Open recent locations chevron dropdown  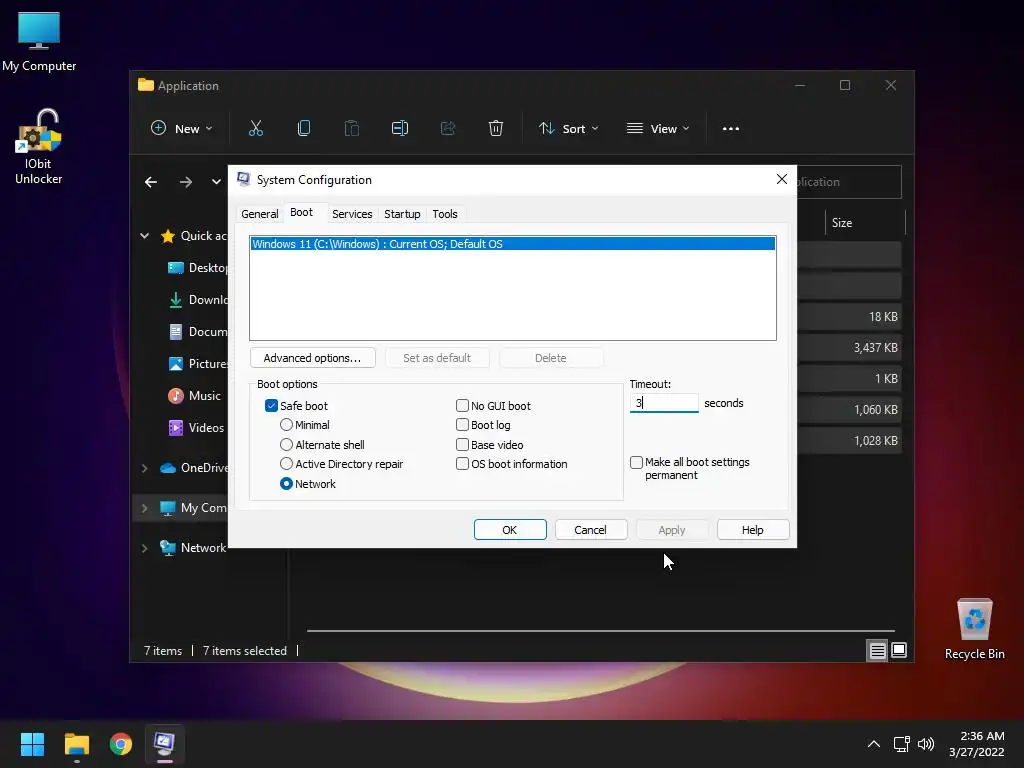[x=216, y=182]
